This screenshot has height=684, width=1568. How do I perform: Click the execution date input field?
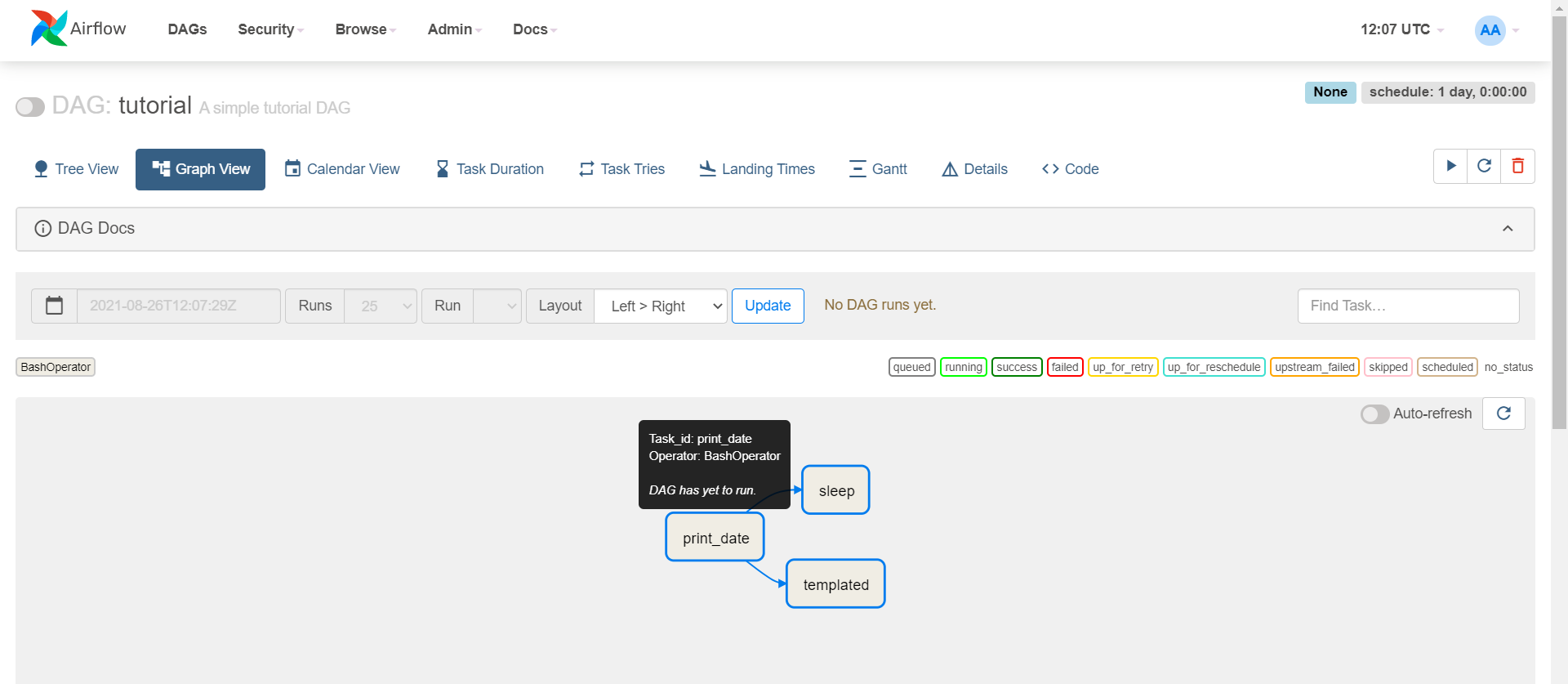tap(178, 306)
